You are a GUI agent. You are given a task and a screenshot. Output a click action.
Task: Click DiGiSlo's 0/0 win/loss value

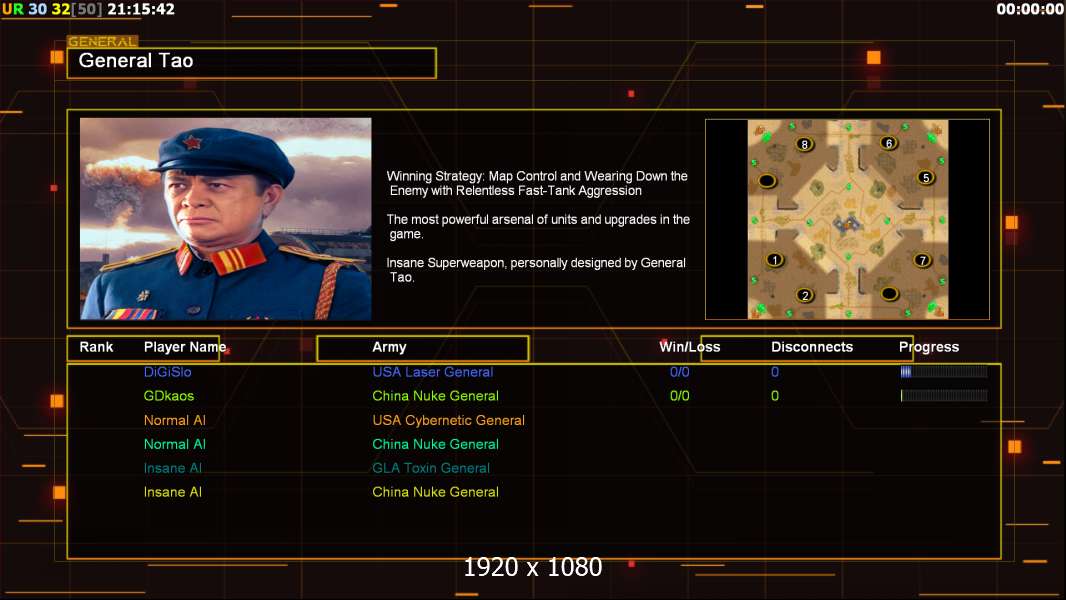pos(679,372)
